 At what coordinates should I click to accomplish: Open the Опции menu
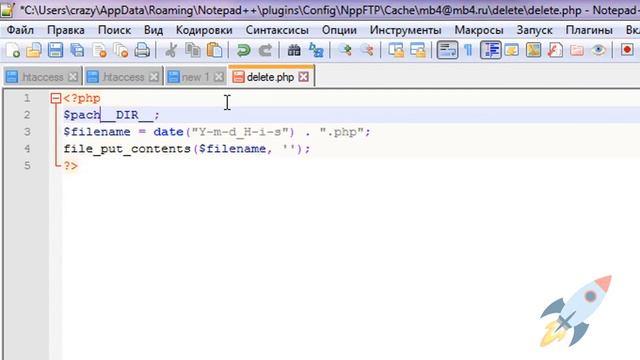(339, 30)
